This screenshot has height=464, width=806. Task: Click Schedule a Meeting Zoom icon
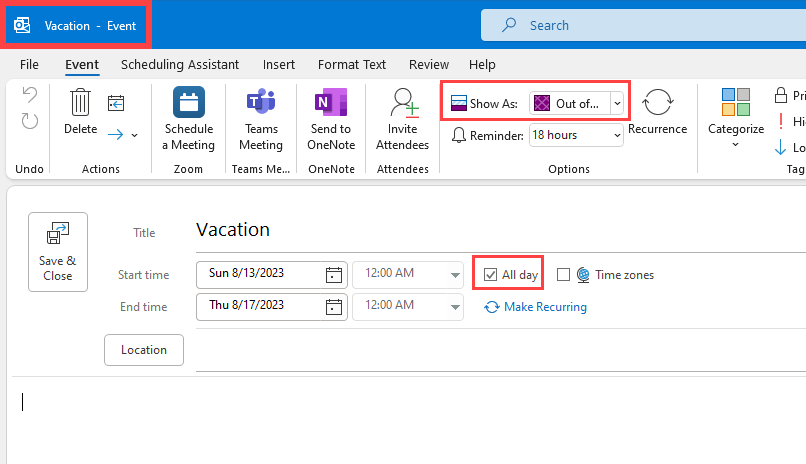coord(189,102)
